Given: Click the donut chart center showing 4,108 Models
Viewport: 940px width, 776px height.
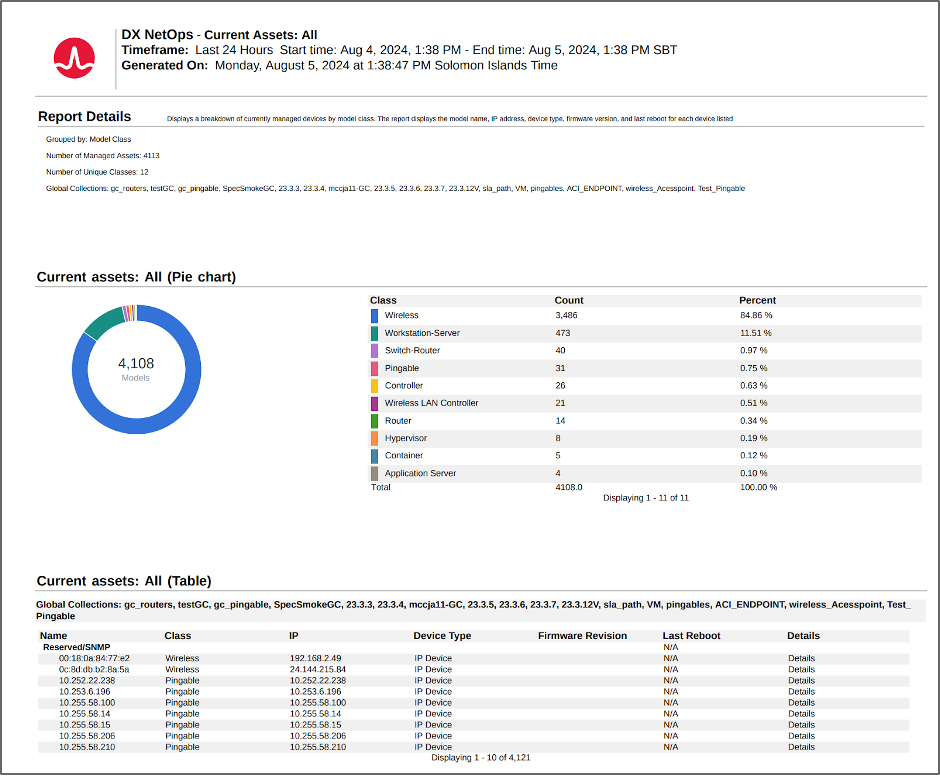Looking at the screenshot, I should (x=136, y=368).
